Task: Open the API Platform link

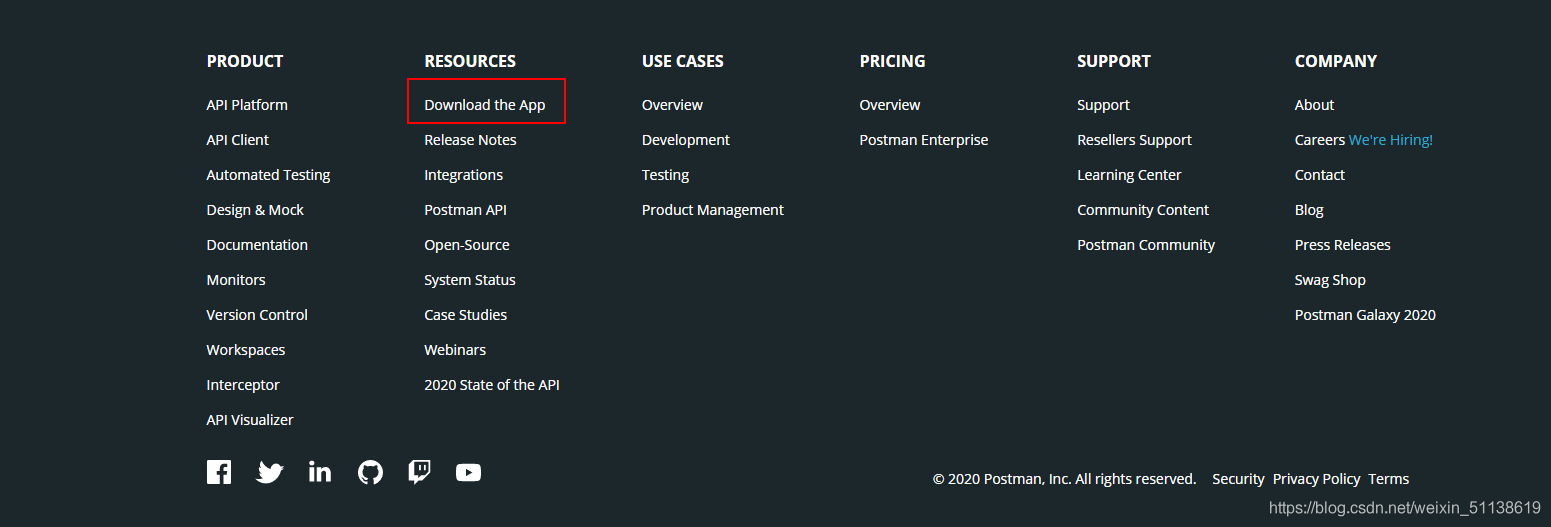Action: click(247, 105)
